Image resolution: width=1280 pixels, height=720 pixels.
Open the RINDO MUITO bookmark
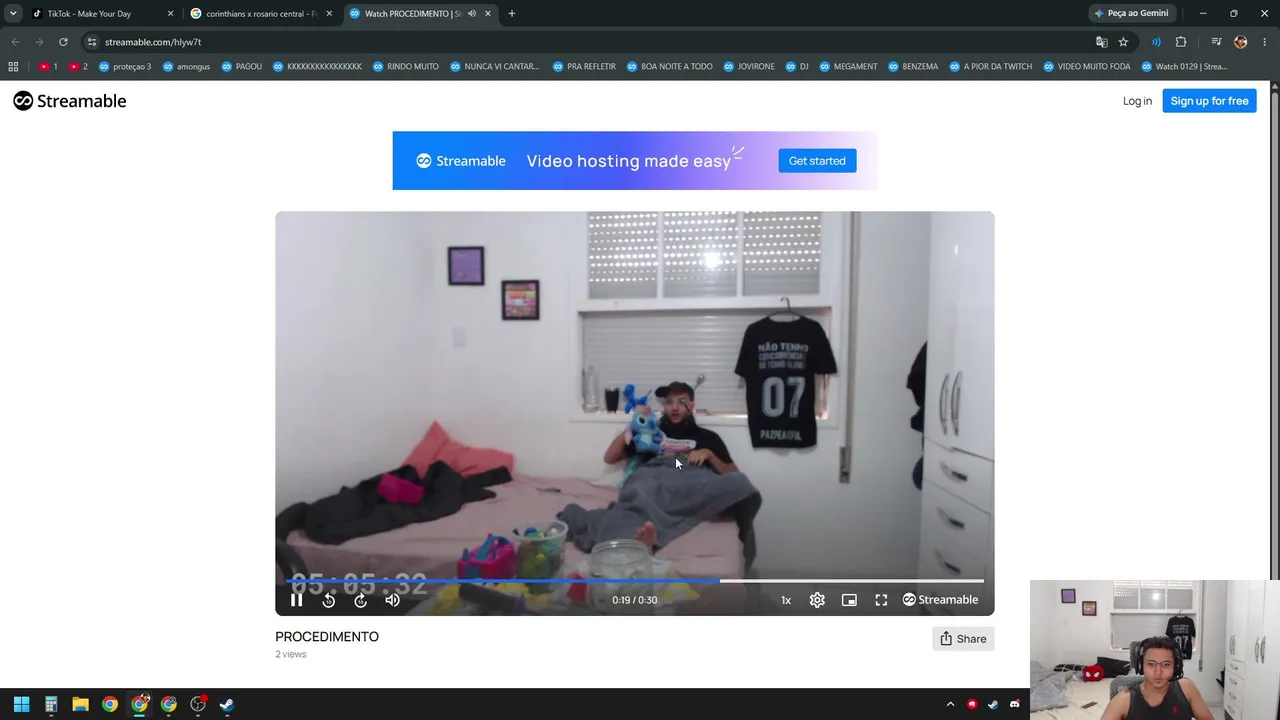[x=406, y=67]
